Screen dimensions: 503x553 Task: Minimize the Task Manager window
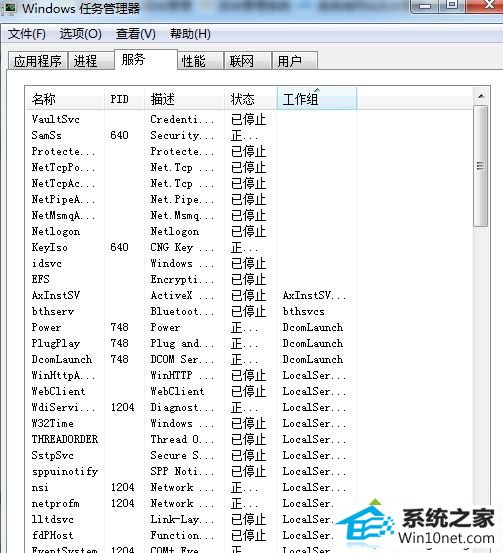pyautogui.click(x=425, y=6)
